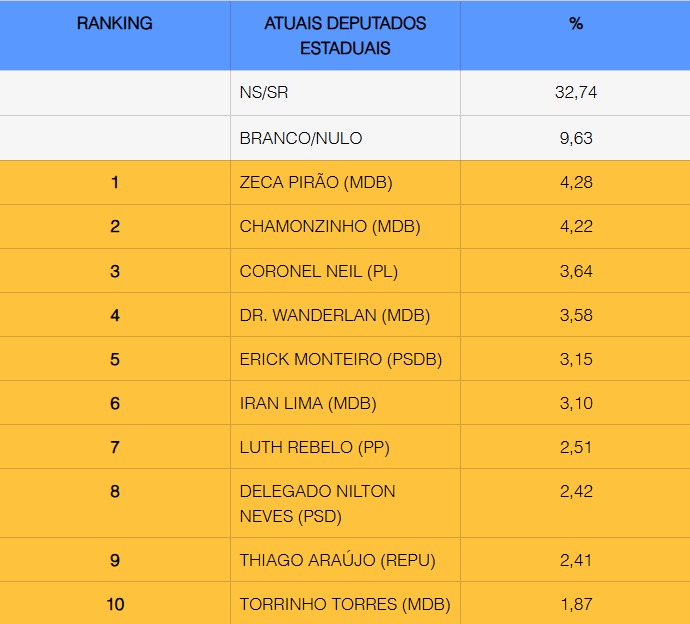Click the 1,87 percentage value

(576, 604)
